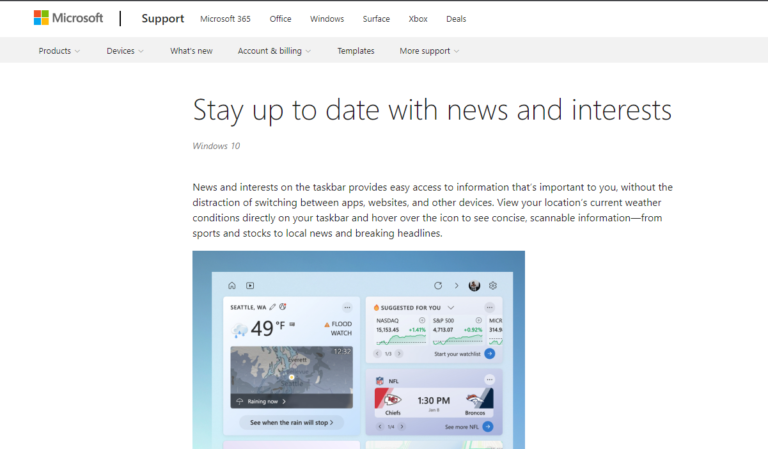Expand the Account & billing dropdown
Viewport: 768px width, 449px height.
tap(274, 51)
